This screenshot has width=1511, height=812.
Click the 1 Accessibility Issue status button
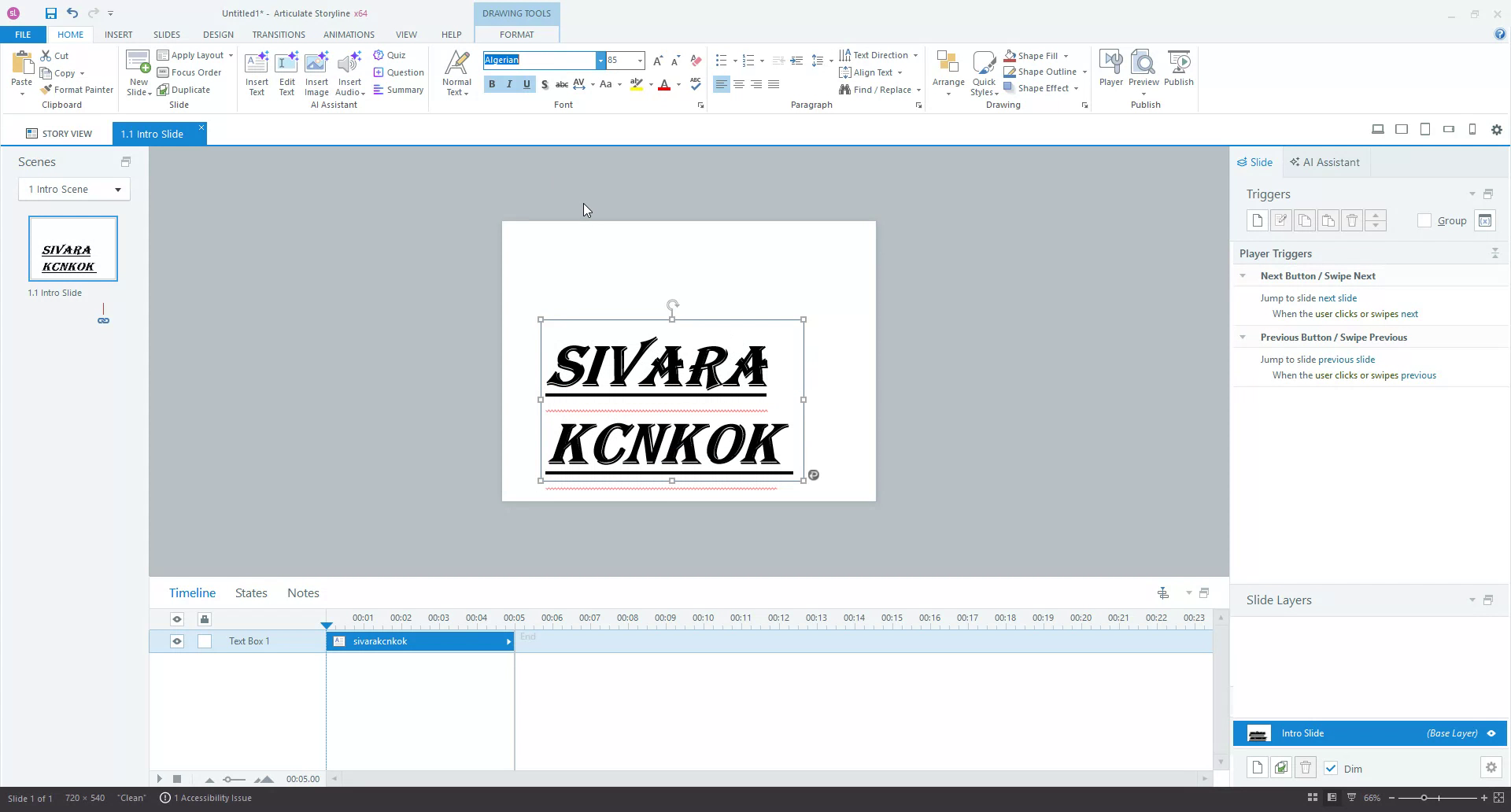(x=205, y=798)
